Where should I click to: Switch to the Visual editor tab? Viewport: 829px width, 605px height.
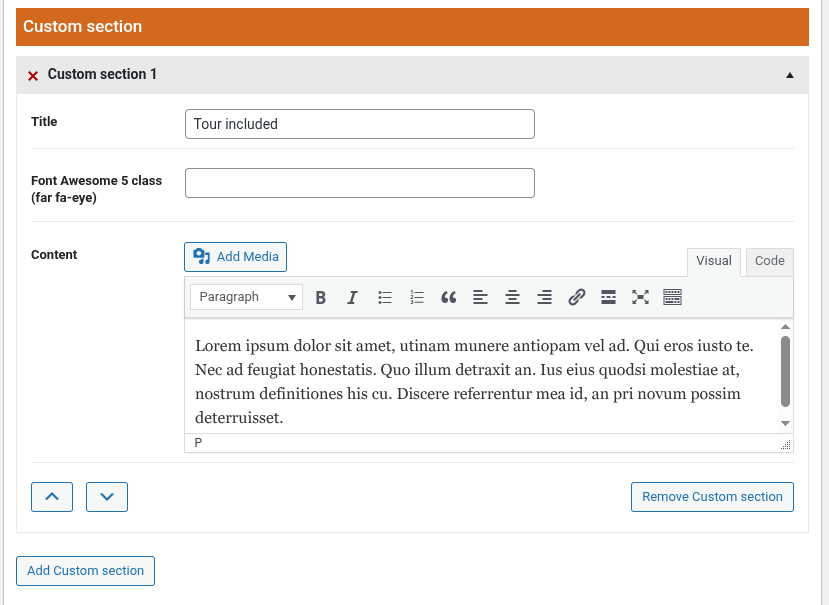coord(713,261)
